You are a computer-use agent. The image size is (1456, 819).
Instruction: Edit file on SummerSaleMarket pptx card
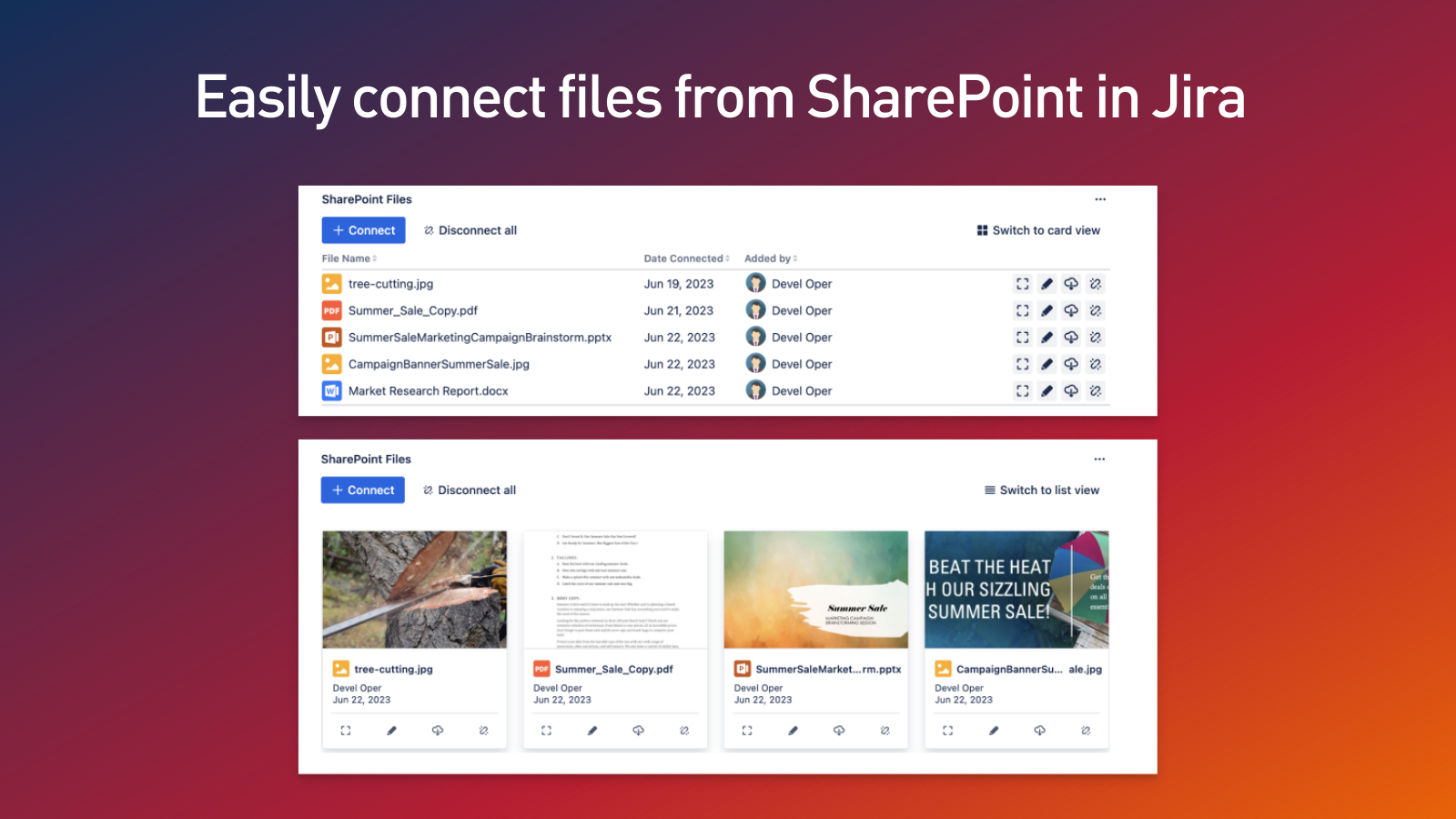coord(794,731)
